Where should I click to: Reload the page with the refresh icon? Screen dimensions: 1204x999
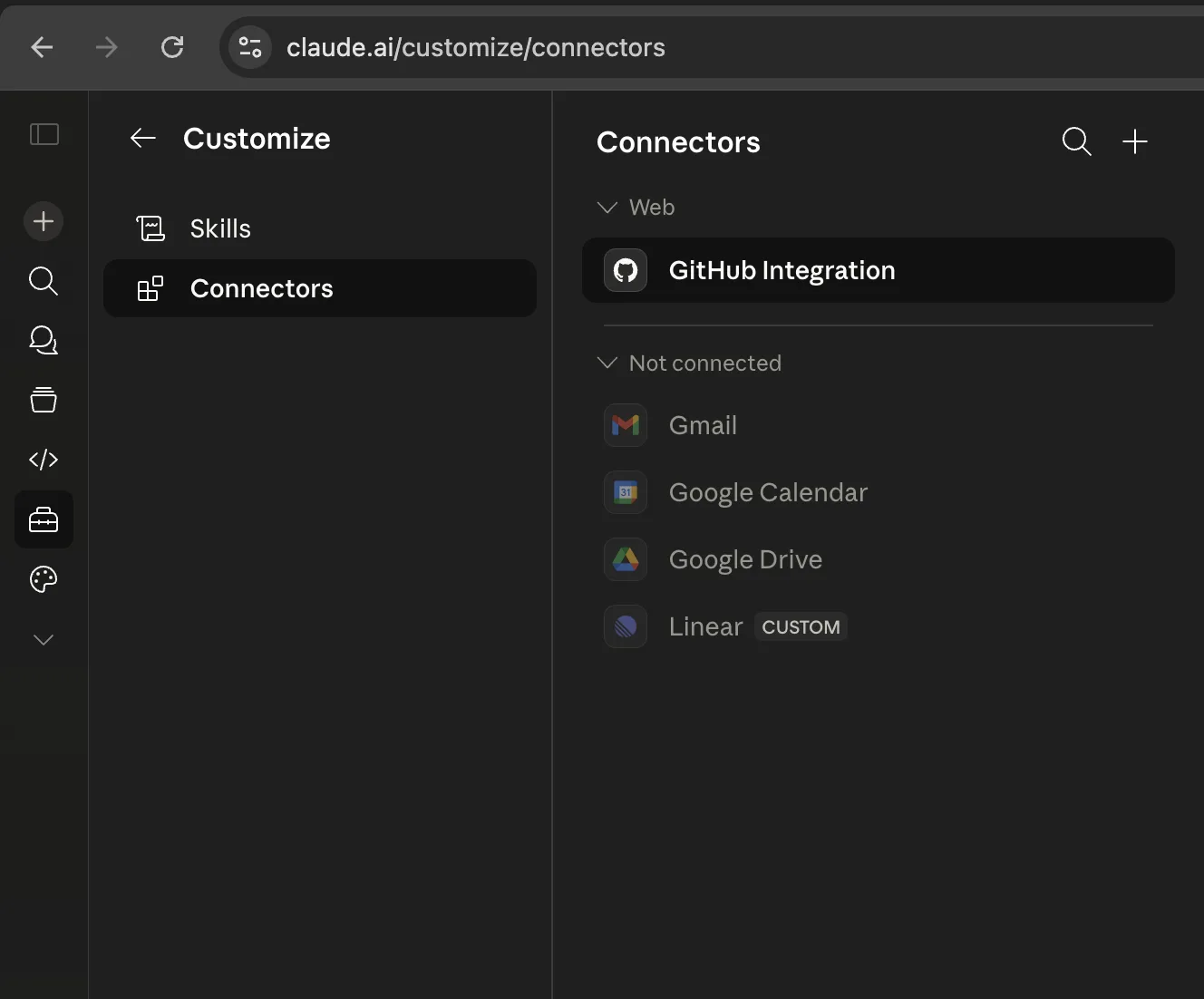coord(172,47)
